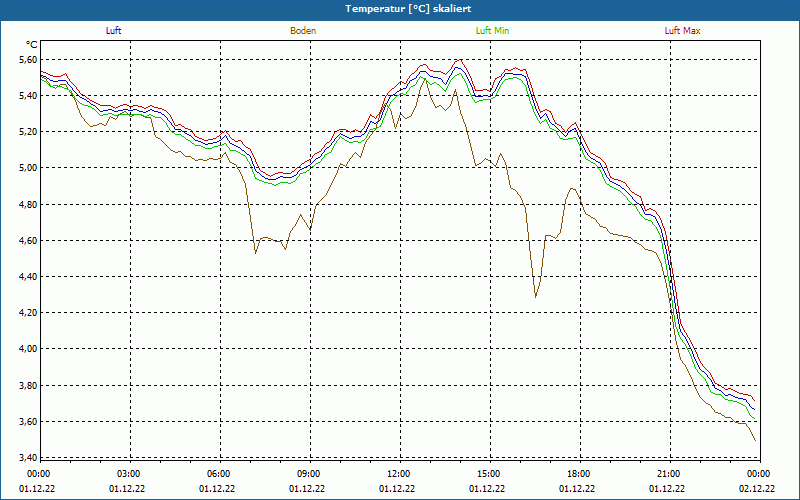Click the 5,20 y-axis value

[29, 132]
